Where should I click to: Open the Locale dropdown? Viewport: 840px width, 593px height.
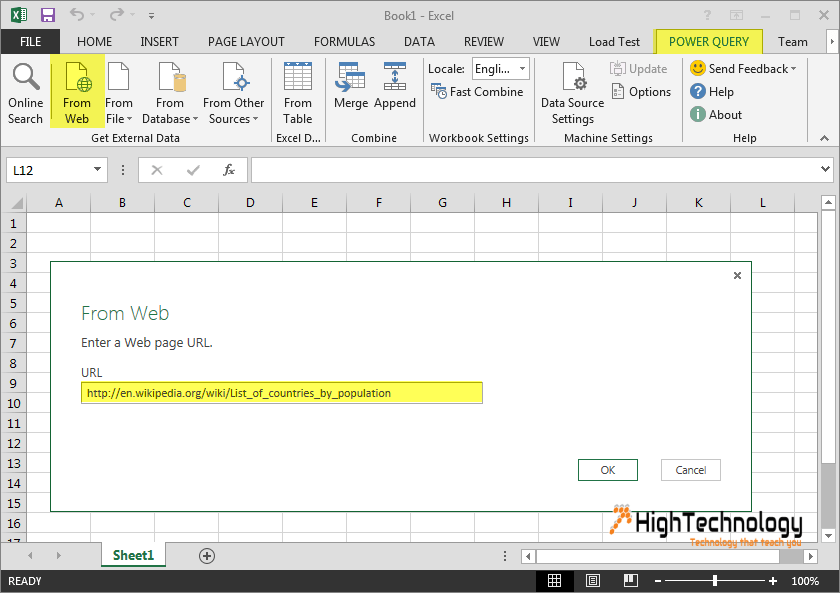click(521, 69)
